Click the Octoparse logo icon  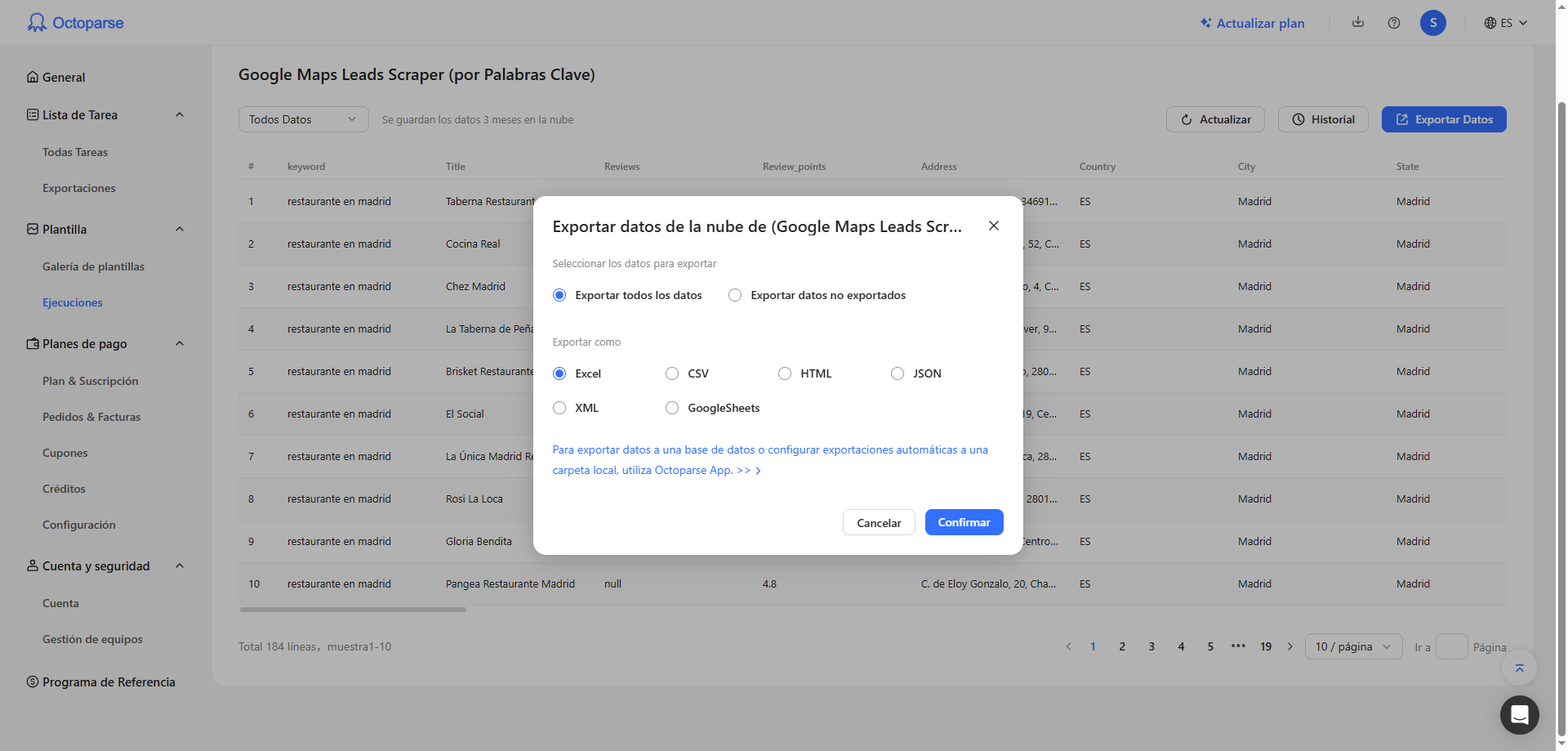pyautogui.click(x=37, y=23)
